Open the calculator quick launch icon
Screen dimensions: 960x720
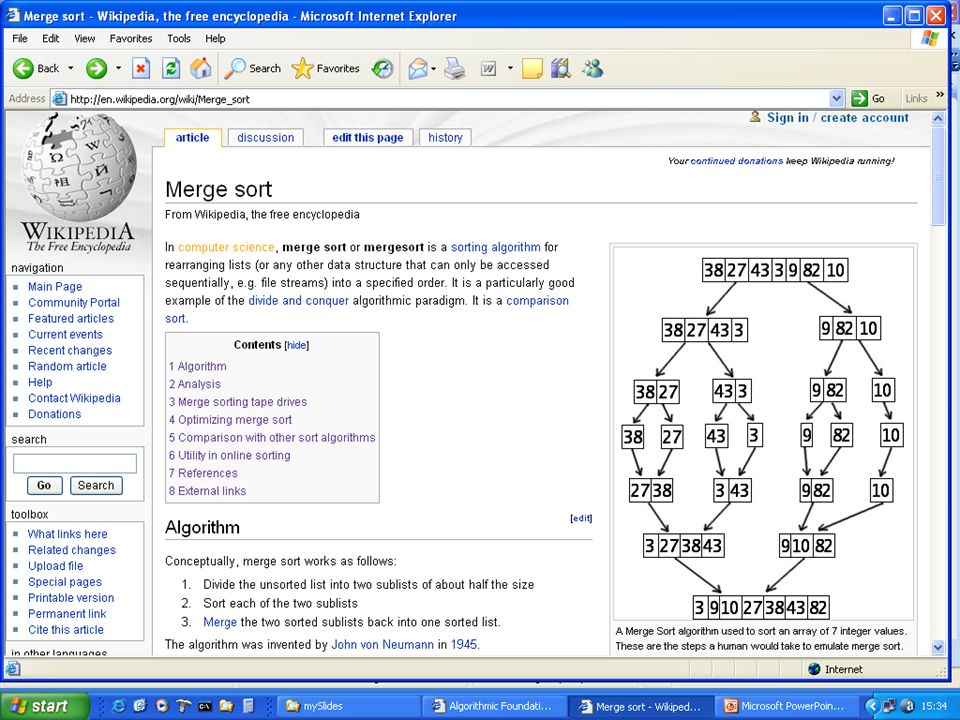tap(248, 706)
